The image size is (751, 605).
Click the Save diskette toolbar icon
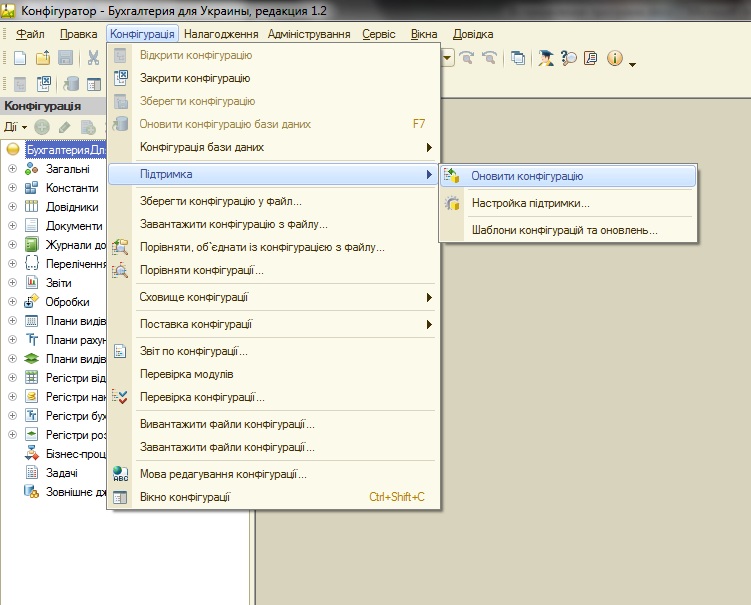click(65, 58)
